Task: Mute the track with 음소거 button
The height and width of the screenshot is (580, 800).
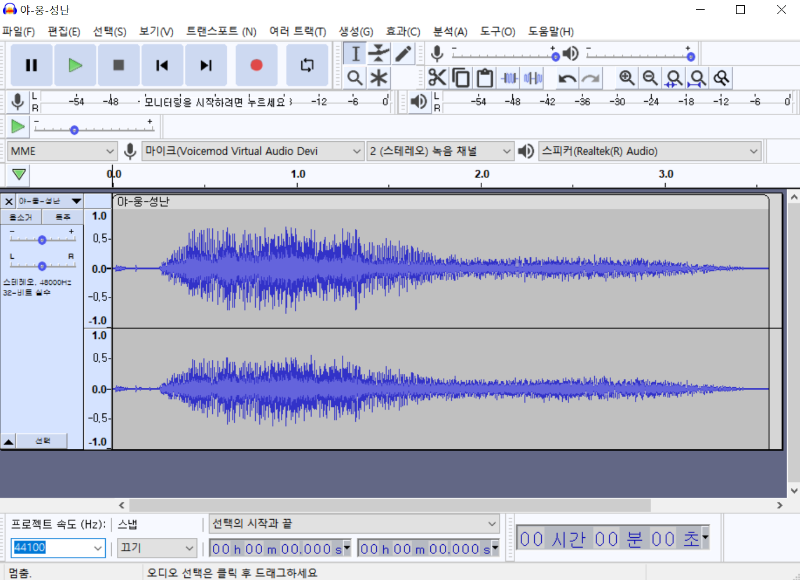Action: [x=21, y=217]
